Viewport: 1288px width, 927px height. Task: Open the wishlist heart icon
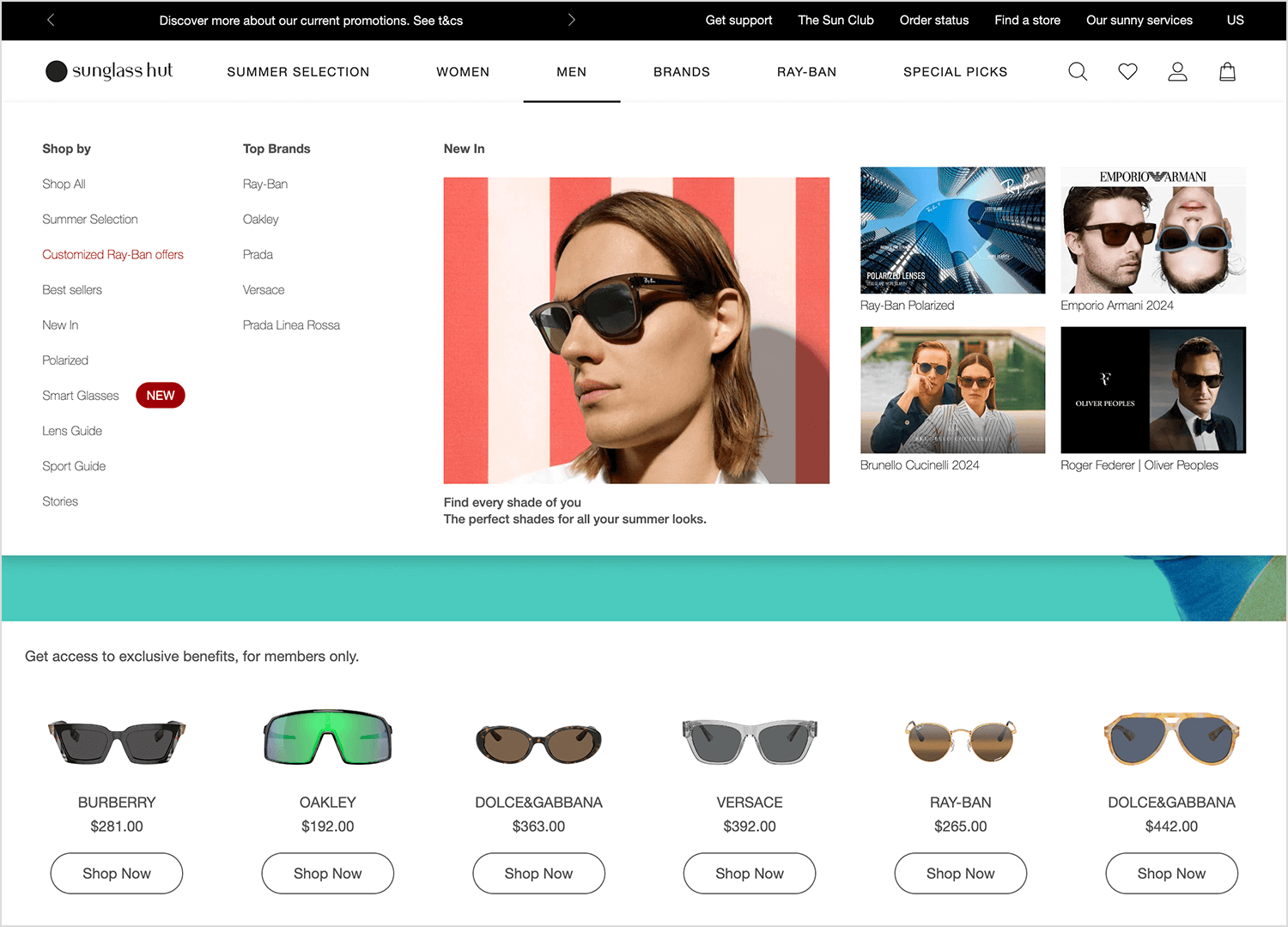[x=1127, y=72]
